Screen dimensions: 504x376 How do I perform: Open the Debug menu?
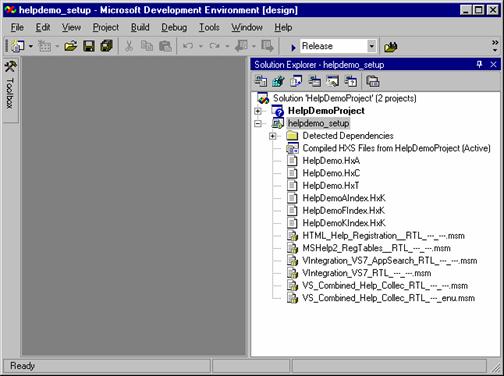click(x=174, y=27)
